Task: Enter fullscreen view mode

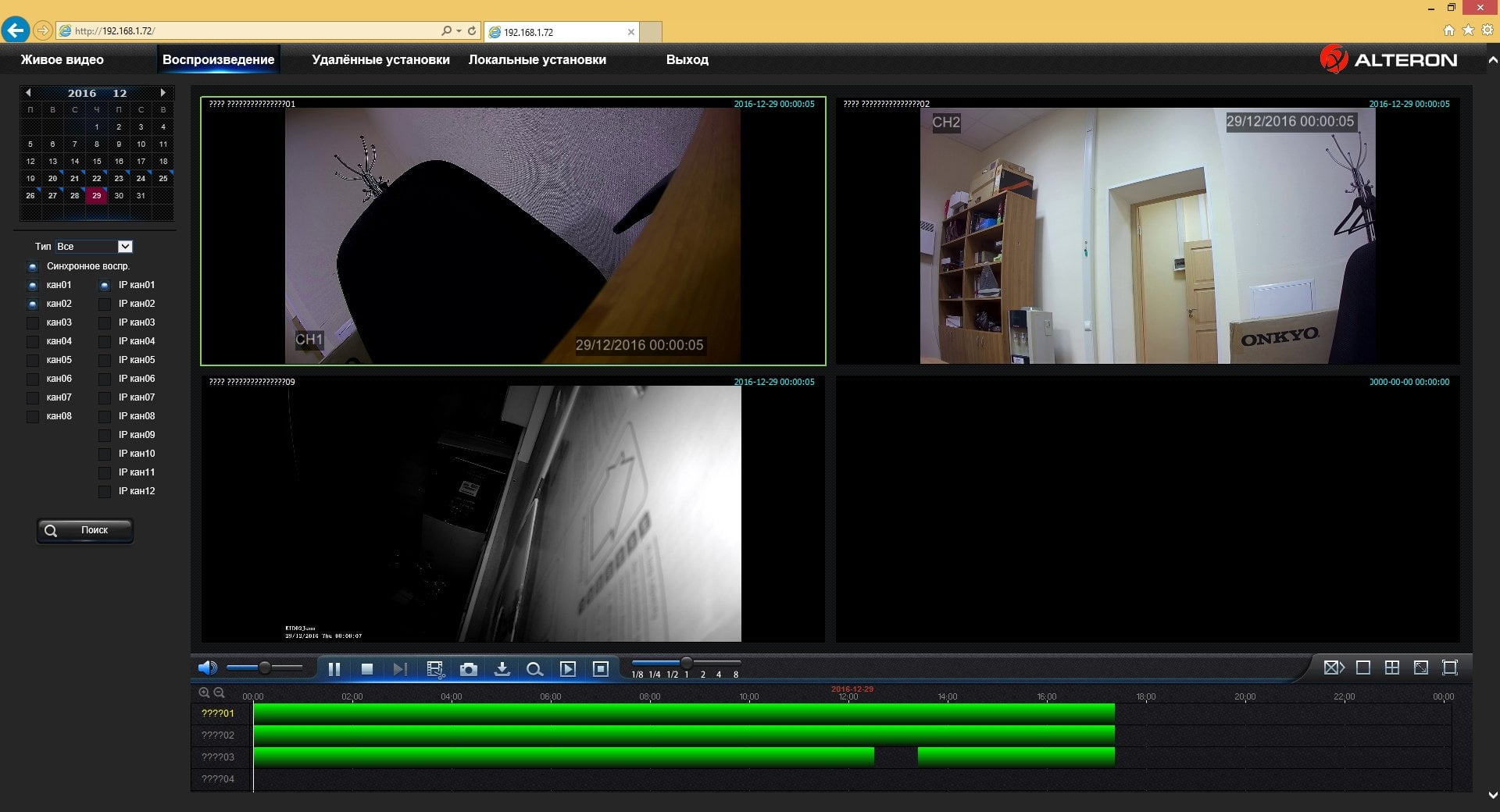Action: (x=1450, y=668)
